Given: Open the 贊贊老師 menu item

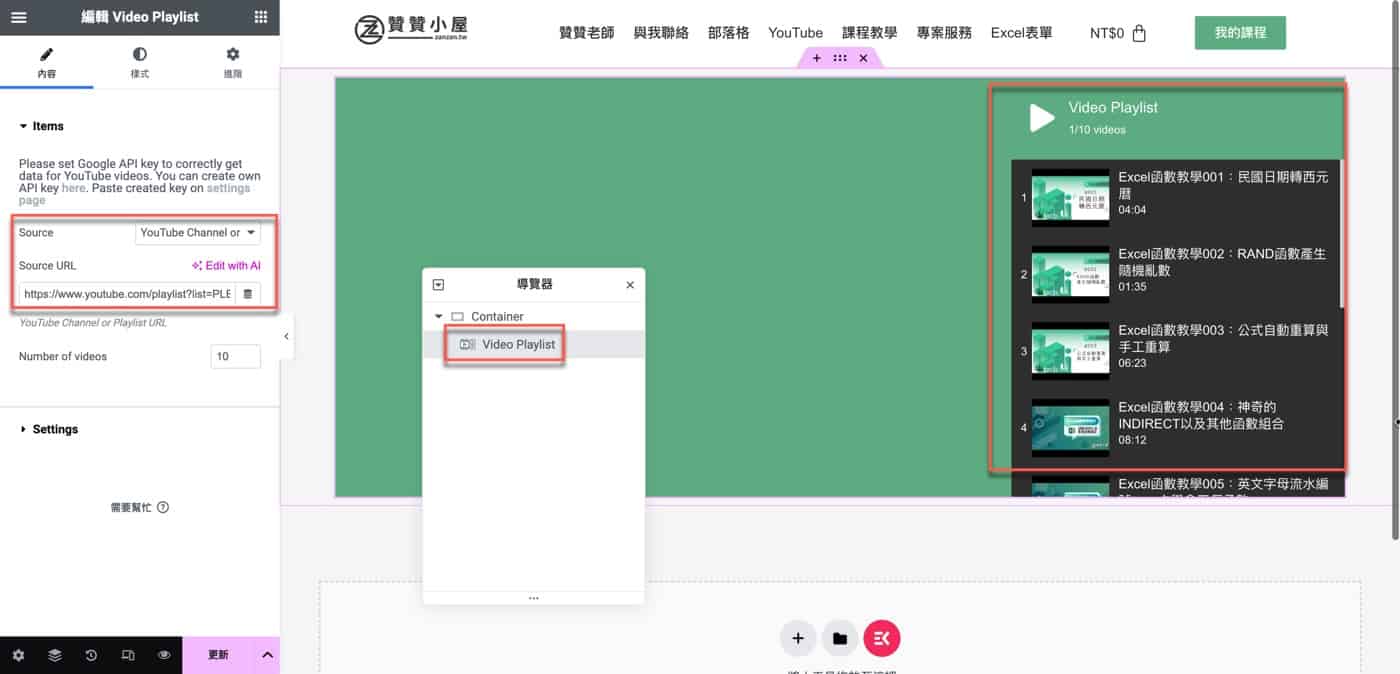Looking at the screenshot, I should (587, 33).
